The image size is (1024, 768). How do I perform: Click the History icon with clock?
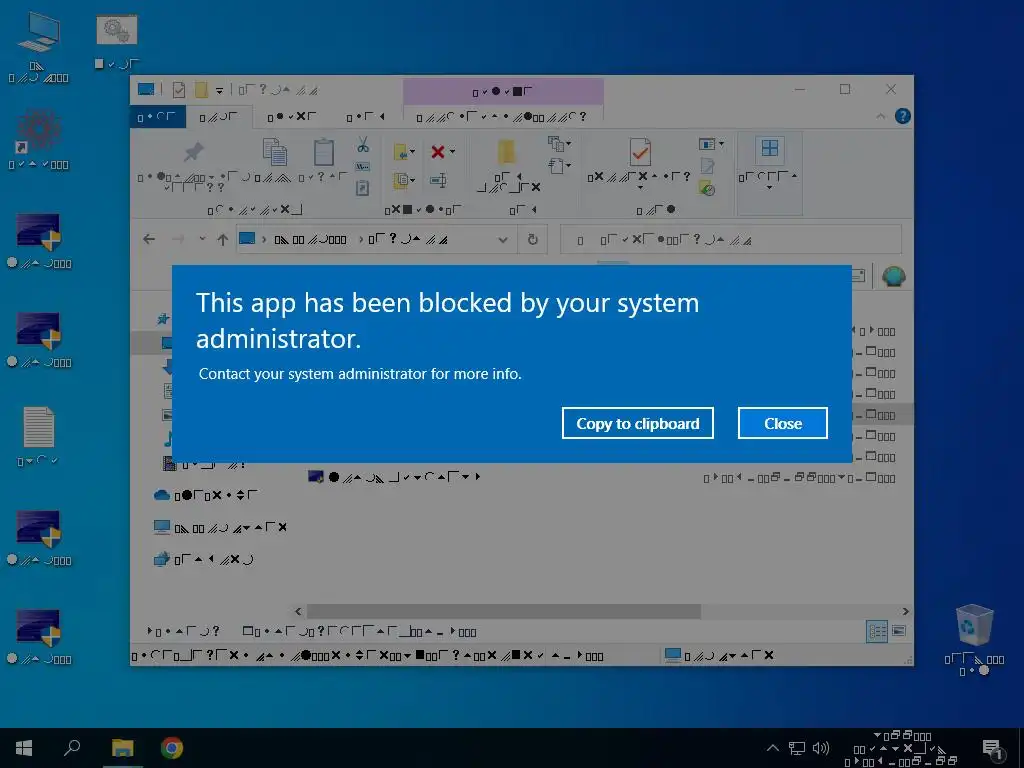pos(707,189)
